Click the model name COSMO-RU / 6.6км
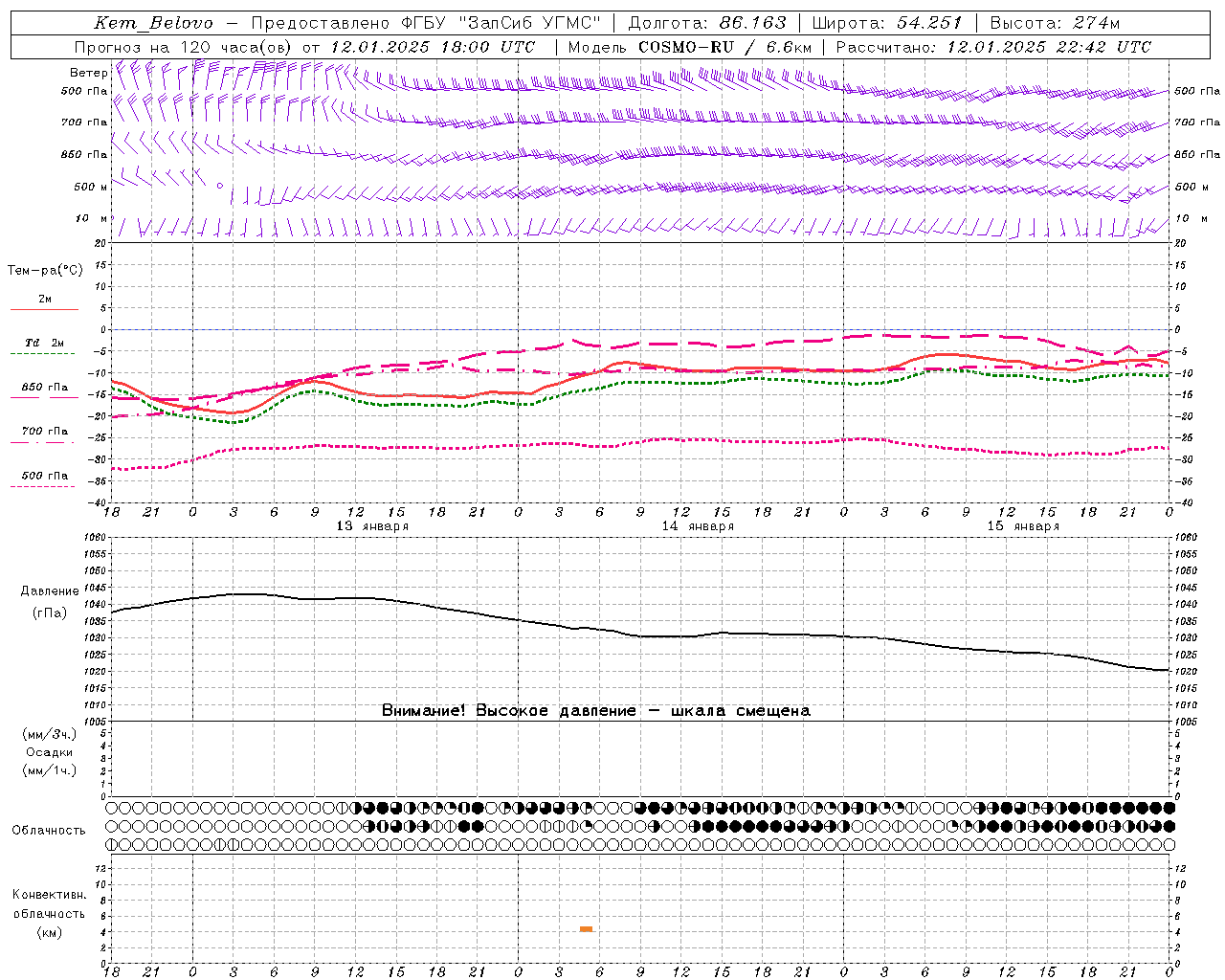Viewport: 1225px width, 980px height. (724, 47)
